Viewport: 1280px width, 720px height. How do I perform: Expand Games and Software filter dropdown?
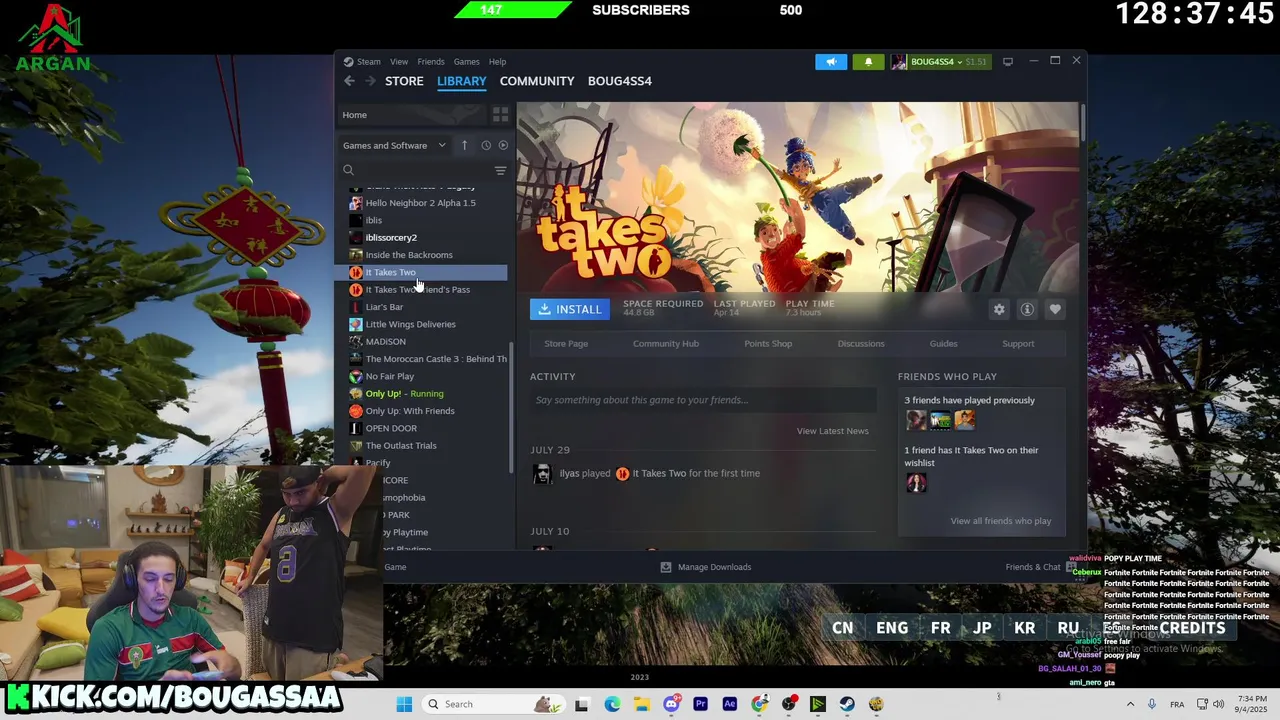pyautogui.click(x=394, y=145)
